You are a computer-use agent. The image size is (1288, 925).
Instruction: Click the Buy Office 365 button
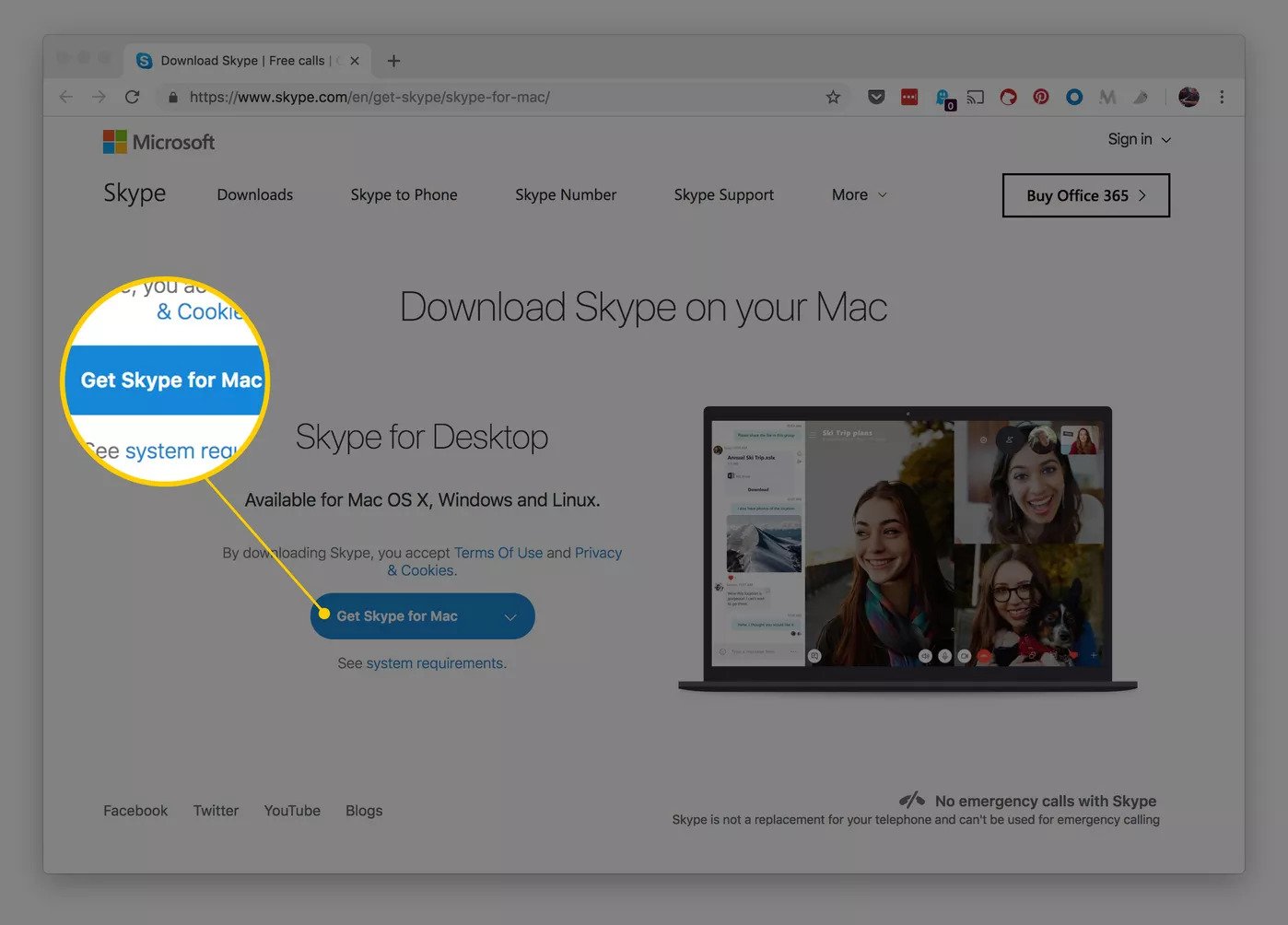pyautogui.click(x=1085, y=195)
